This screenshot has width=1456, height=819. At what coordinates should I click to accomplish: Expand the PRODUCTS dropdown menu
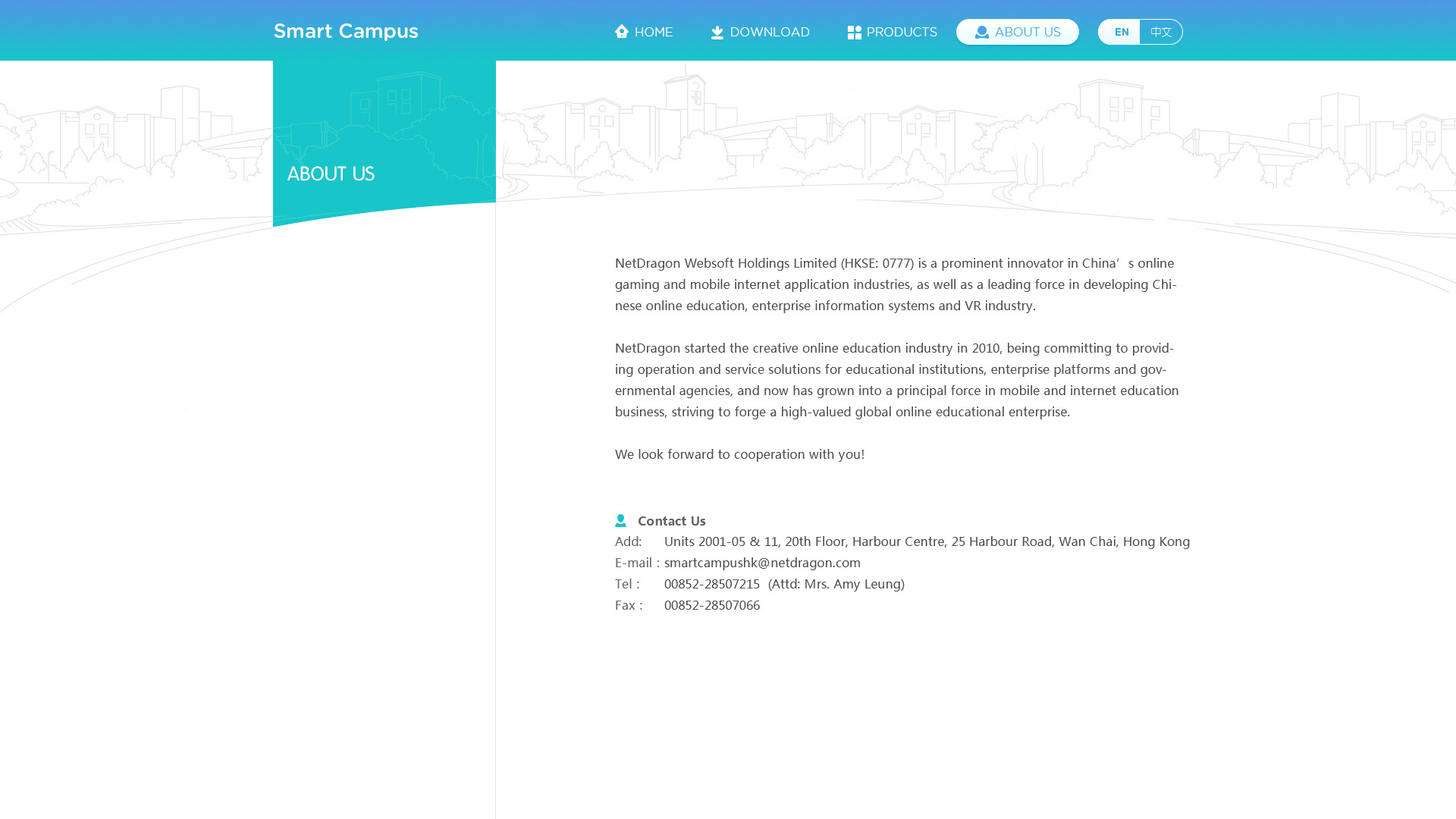point(891,31)
